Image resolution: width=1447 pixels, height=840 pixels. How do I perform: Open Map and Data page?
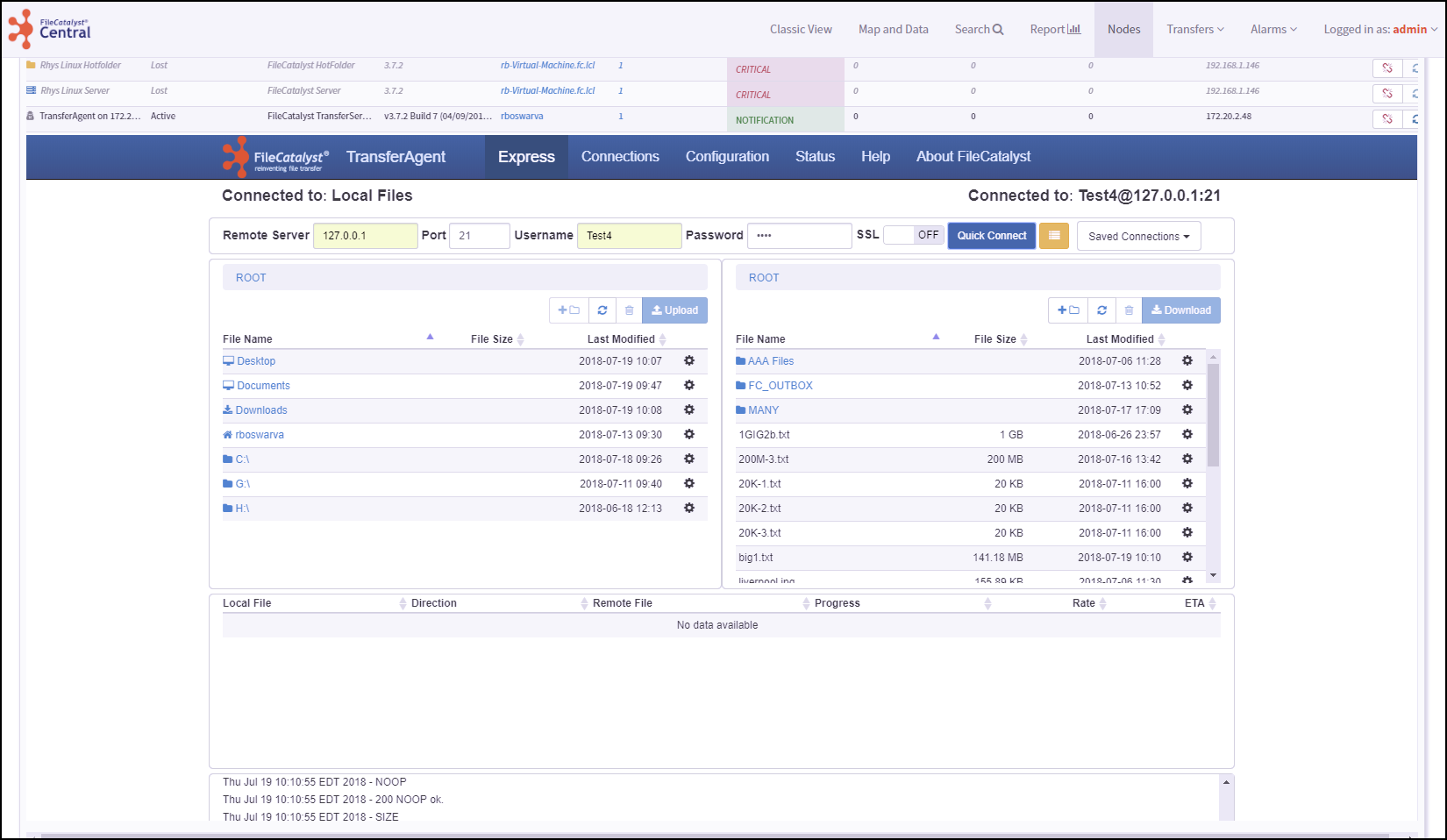click(894, 29)
